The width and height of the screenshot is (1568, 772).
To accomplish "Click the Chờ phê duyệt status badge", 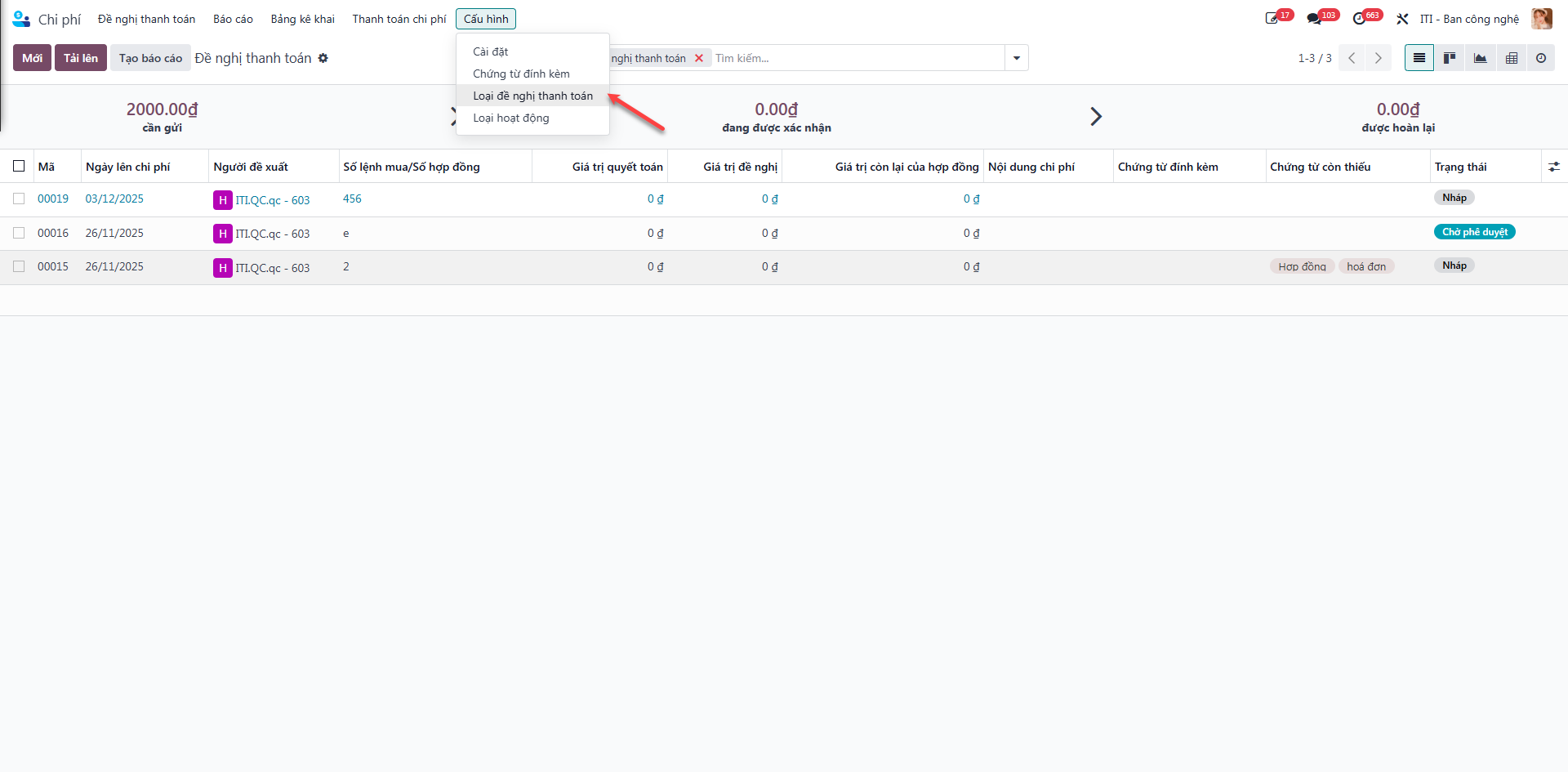I will 1474,232.
